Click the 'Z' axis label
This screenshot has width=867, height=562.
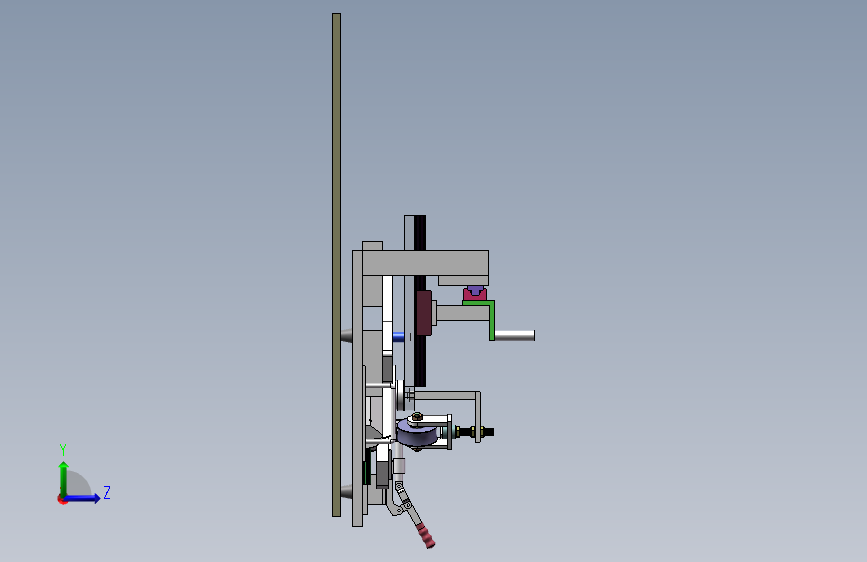107,492
